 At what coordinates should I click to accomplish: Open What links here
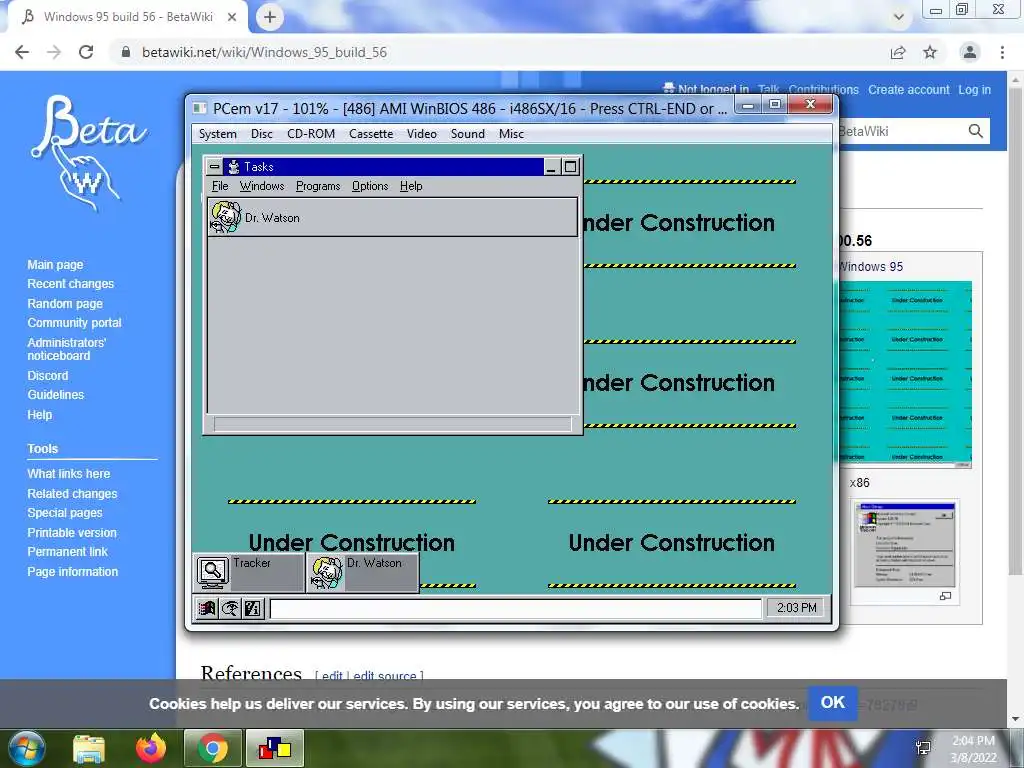(x=69, y=473)
